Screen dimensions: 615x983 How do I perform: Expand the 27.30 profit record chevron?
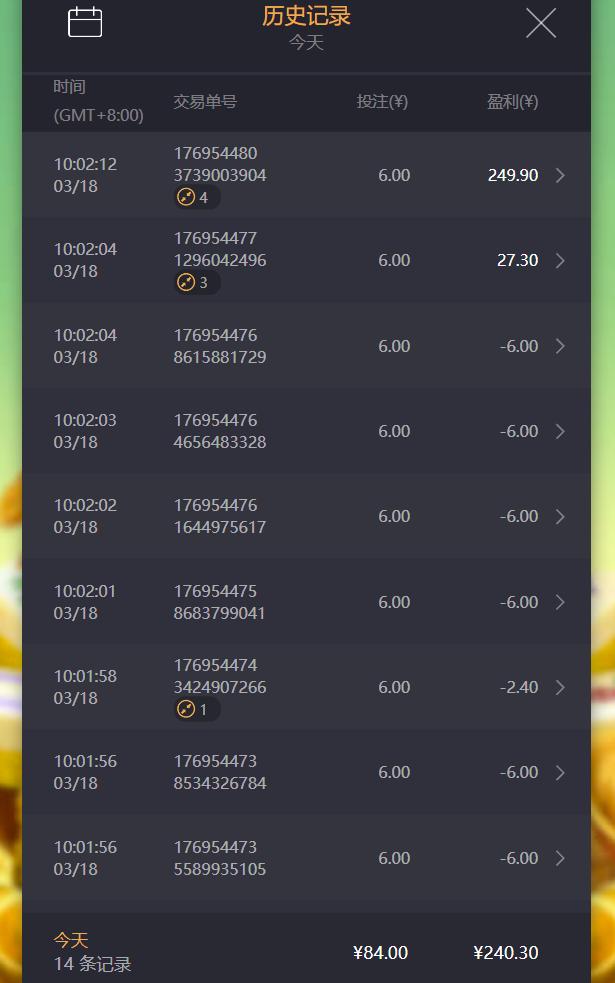pos(560,261)
